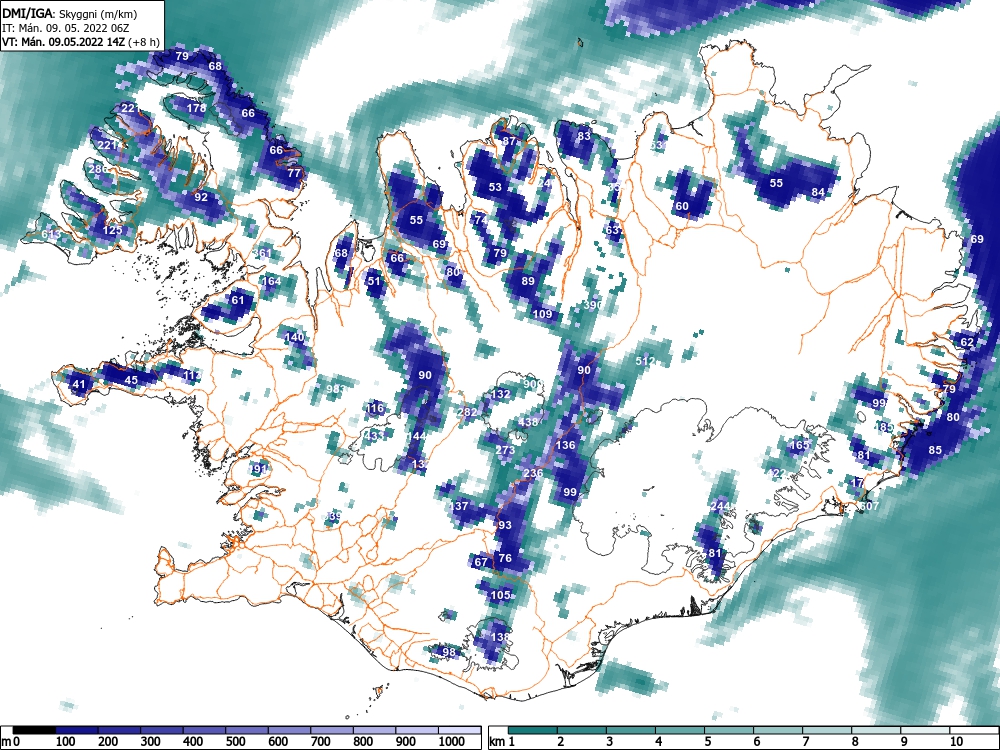Click the visibility value 438

(529, 422)
